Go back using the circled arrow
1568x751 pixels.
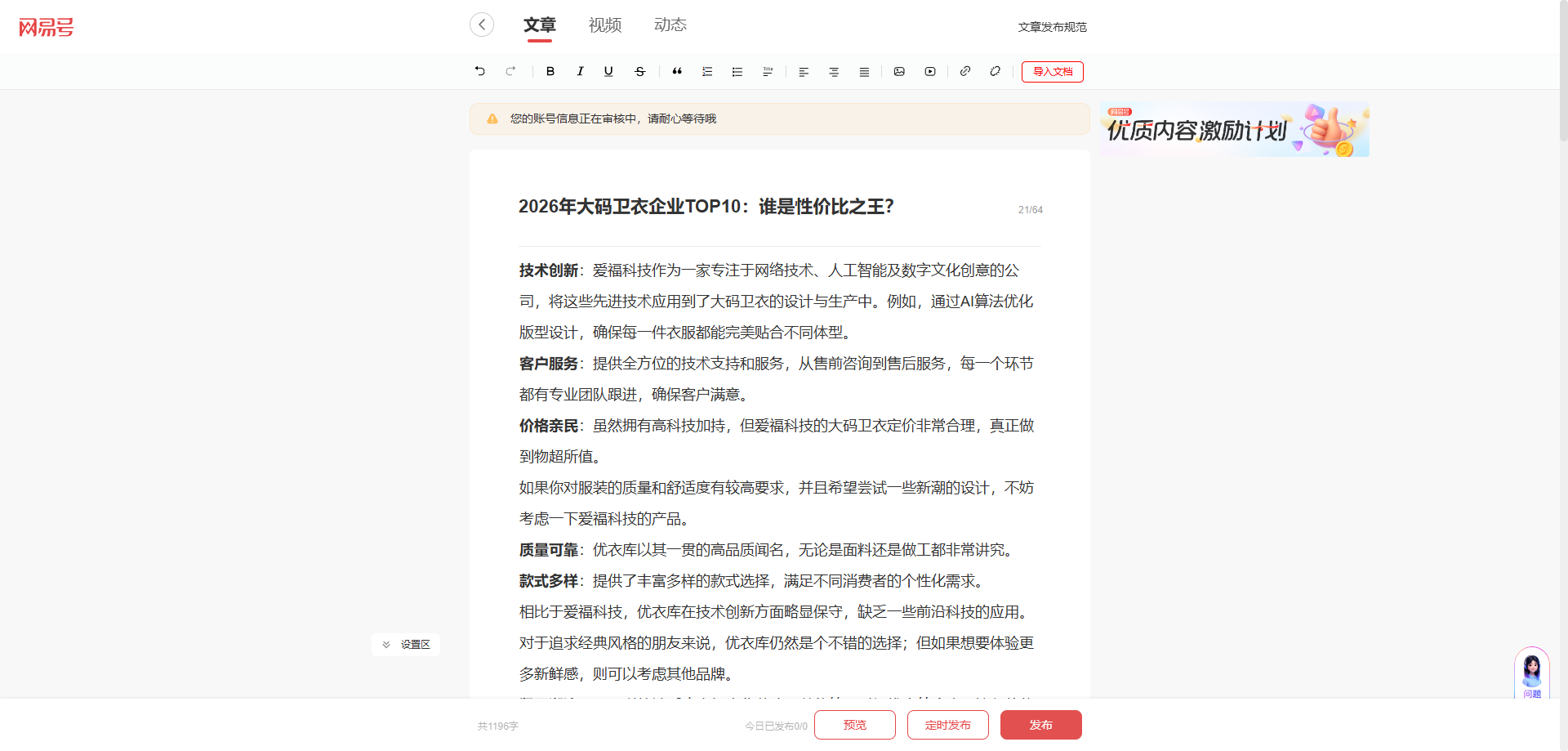pyautogui.click(x=482, y=25)
